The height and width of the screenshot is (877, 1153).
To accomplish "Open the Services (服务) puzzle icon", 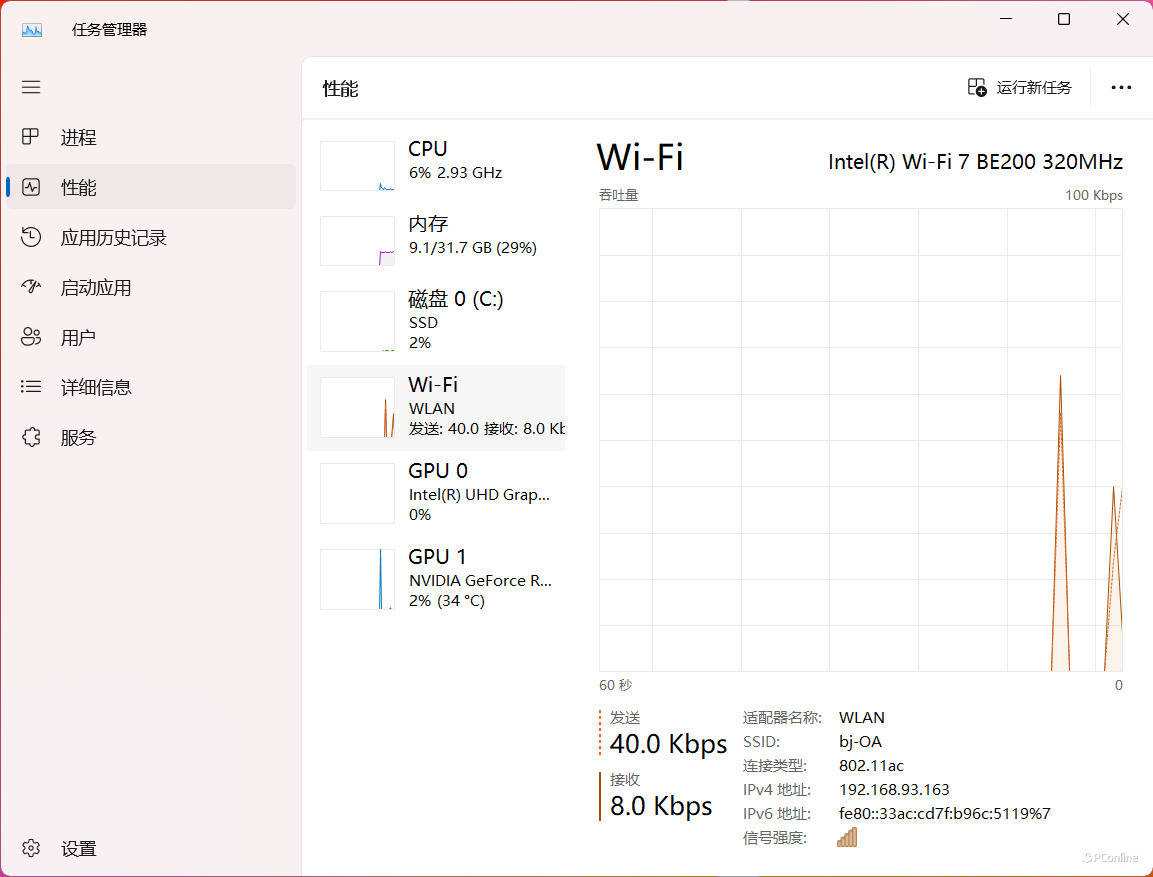I will [x=31, y=437].
